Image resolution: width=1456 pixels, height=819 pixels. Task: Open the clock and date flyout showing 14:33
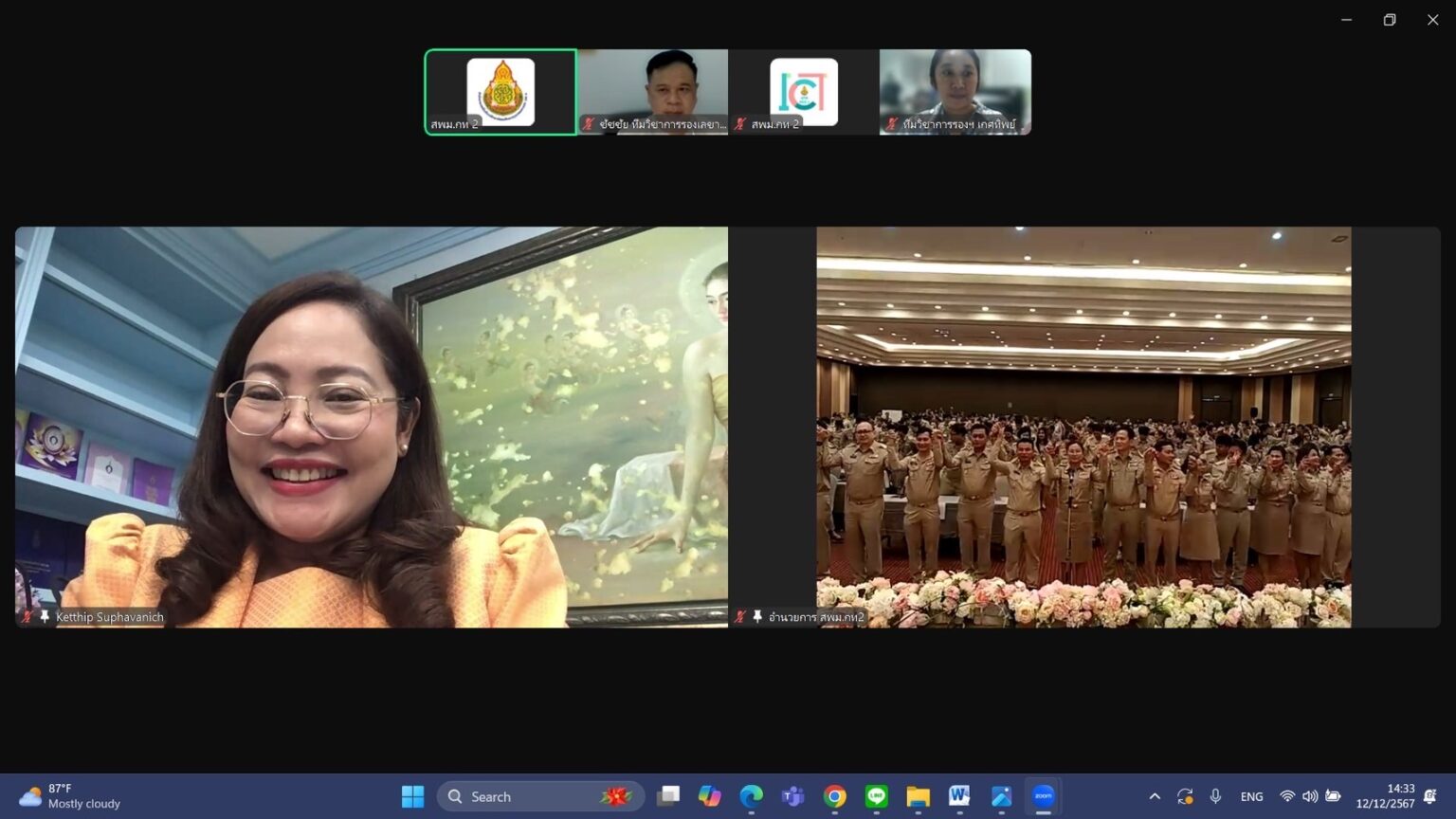(x=1385, y=796)
